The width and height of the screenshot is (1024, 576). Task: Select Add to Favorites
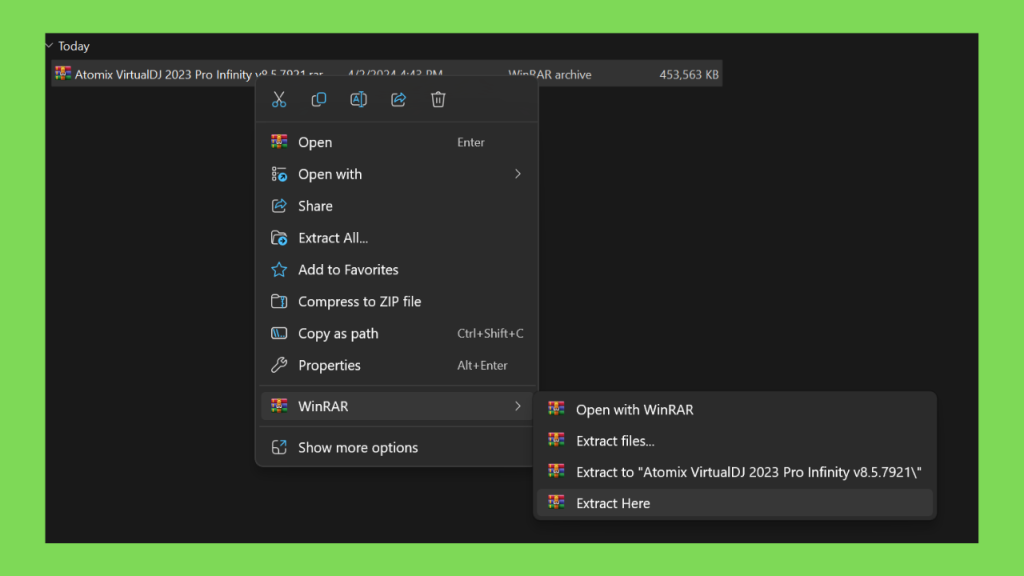(x=396, y=269)
